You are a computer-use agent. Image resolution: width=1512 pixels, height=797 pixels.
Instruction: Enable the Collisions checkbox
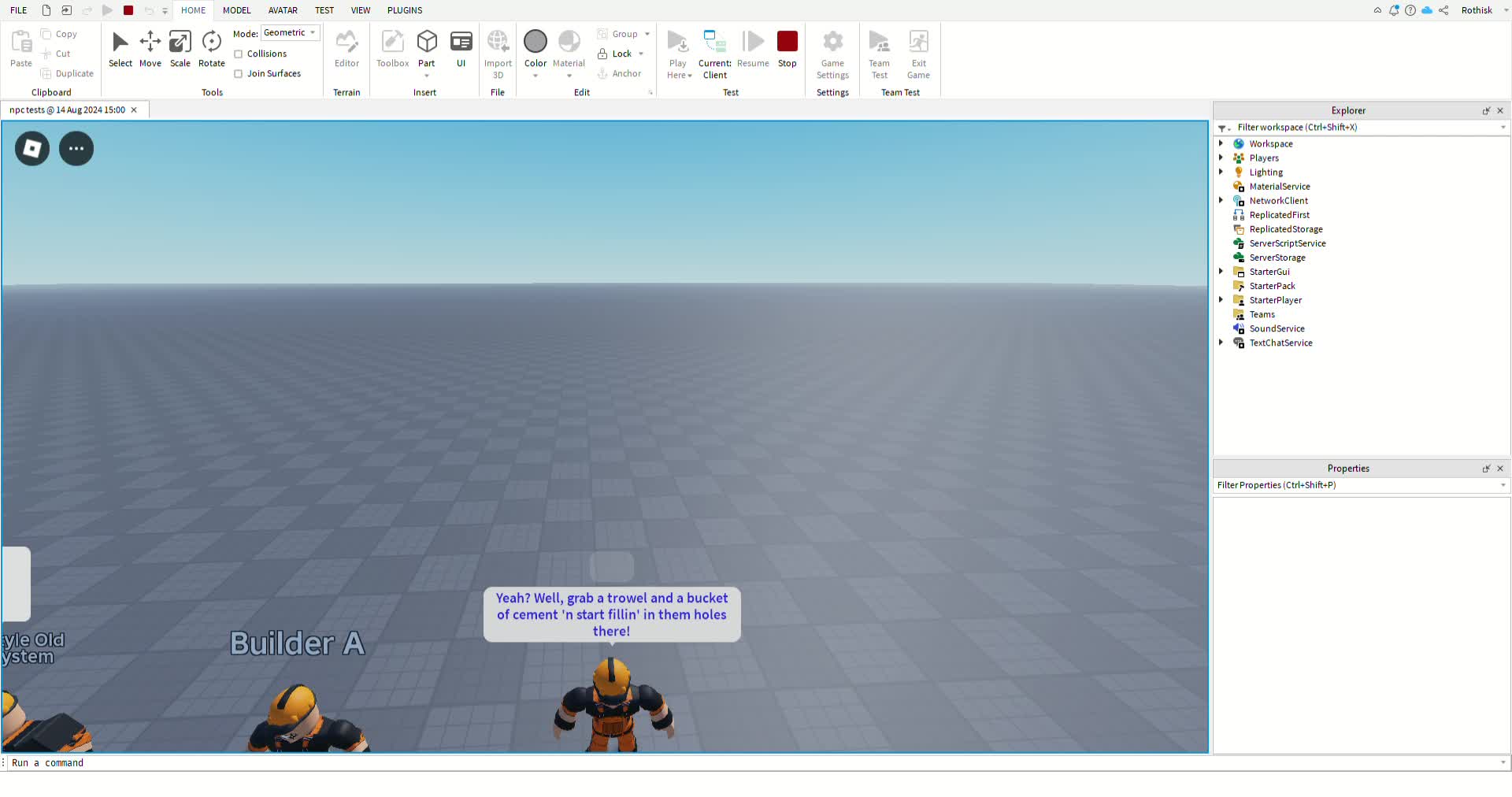click(x=239, y=54)
